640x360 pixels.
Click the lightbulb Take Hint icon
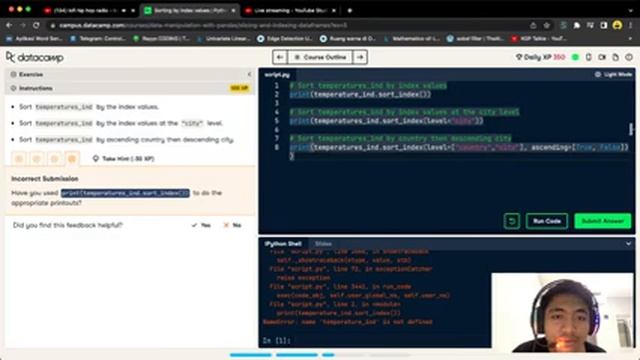(x=96, y=158)
